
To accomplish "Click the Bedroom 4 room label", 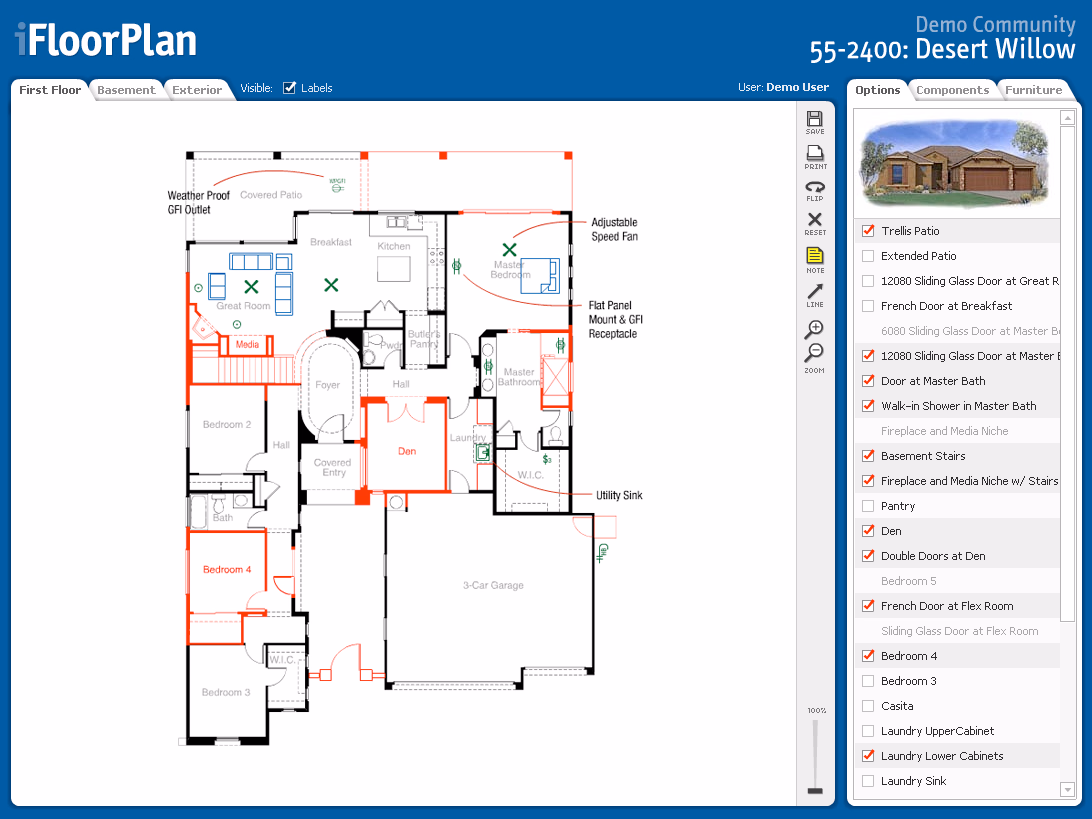I will click(227, 570).
